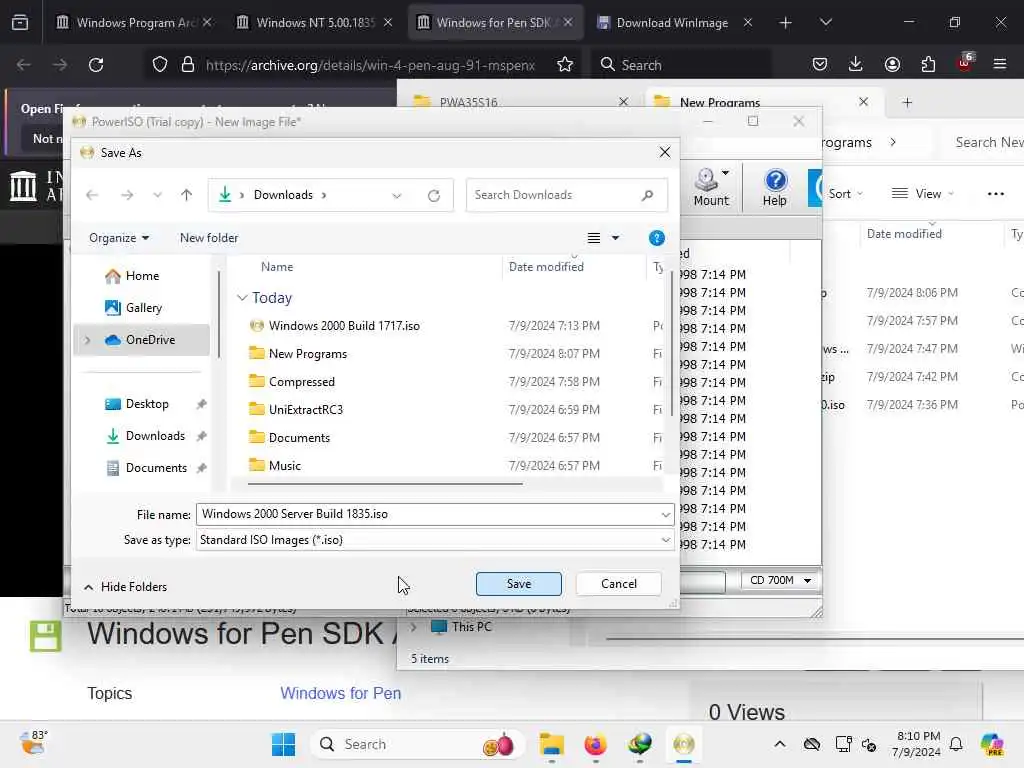Collapse the Today group header

pyautogui.click(x=242, y=298)
